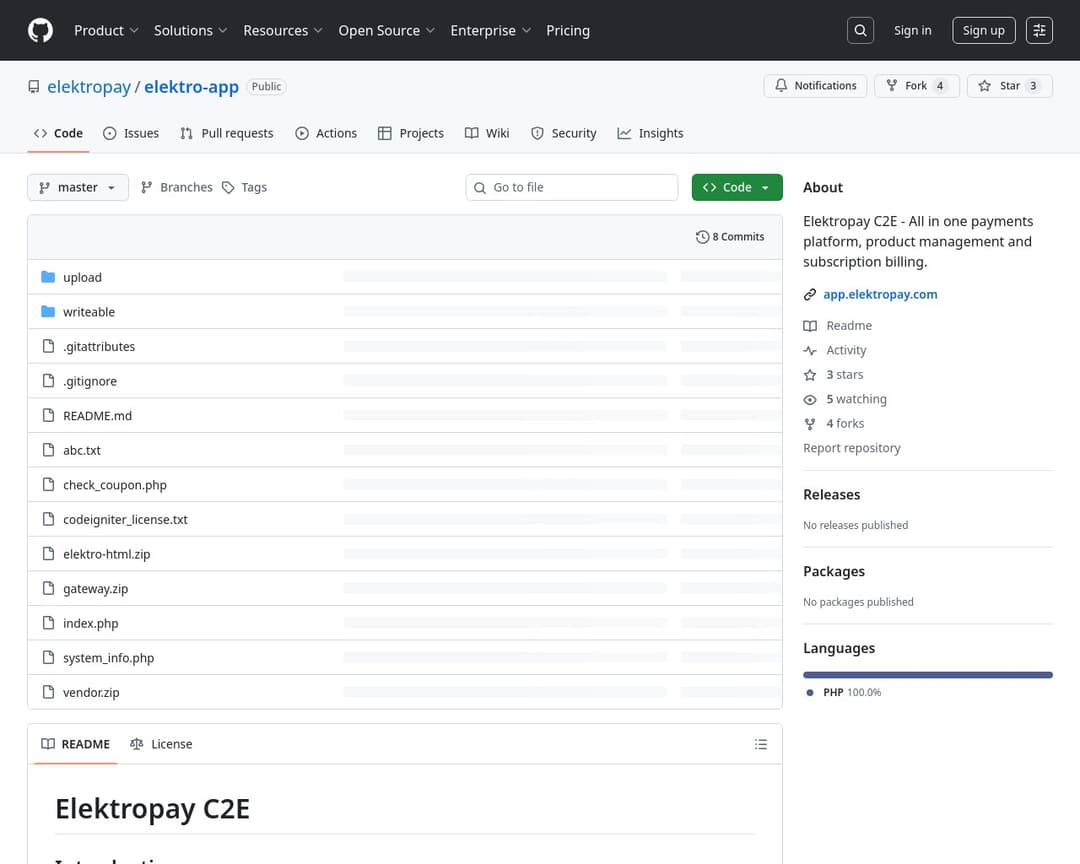View the 8 Commits history
This screenshot has height=864, width=1080.
730,237
